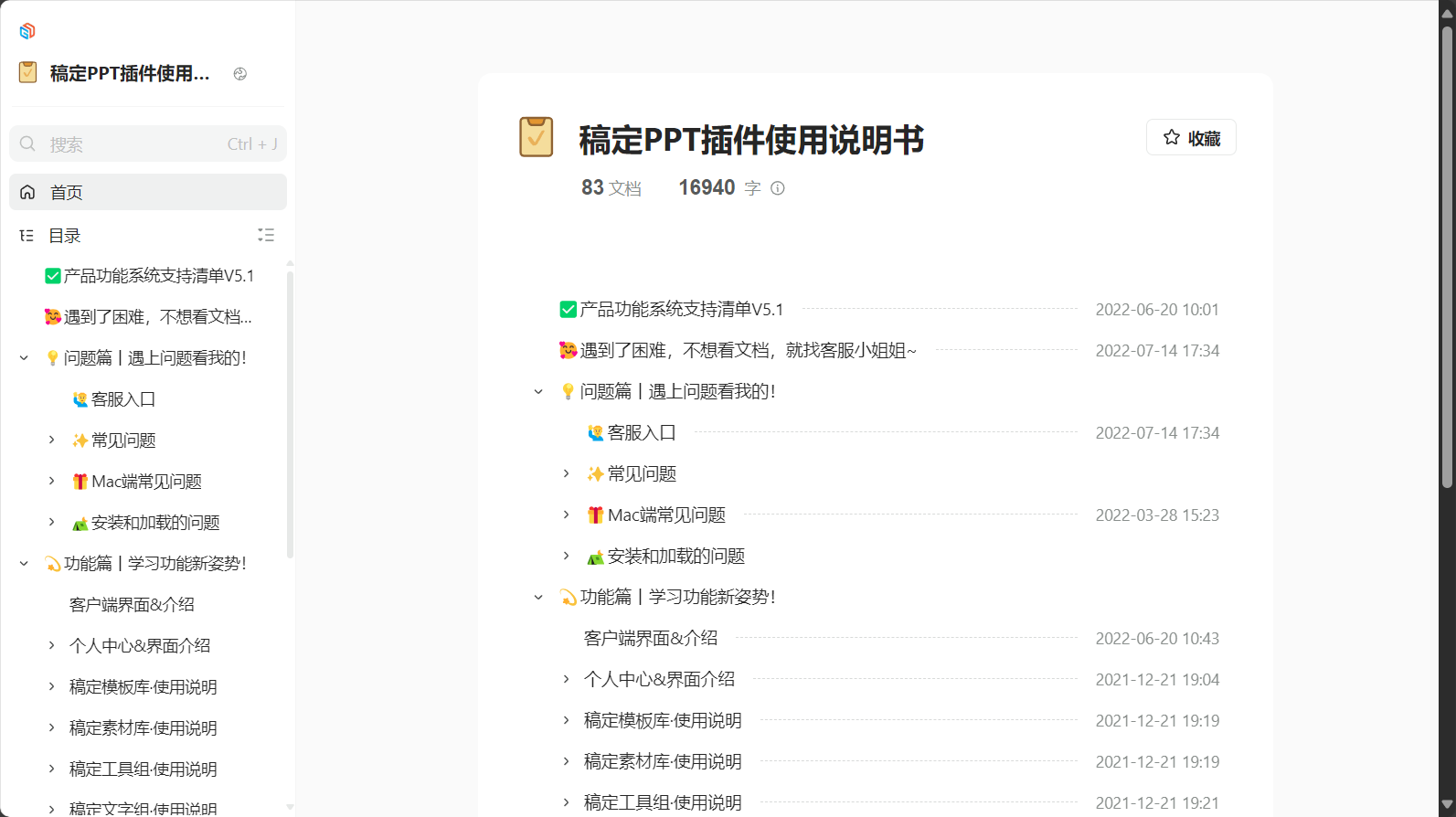The width and height of the screenshot is (1456, 817).
Task: Open 遇到了困难，不想看文档，就找客服小姐姐~ in main list
Action: point(737,351)
